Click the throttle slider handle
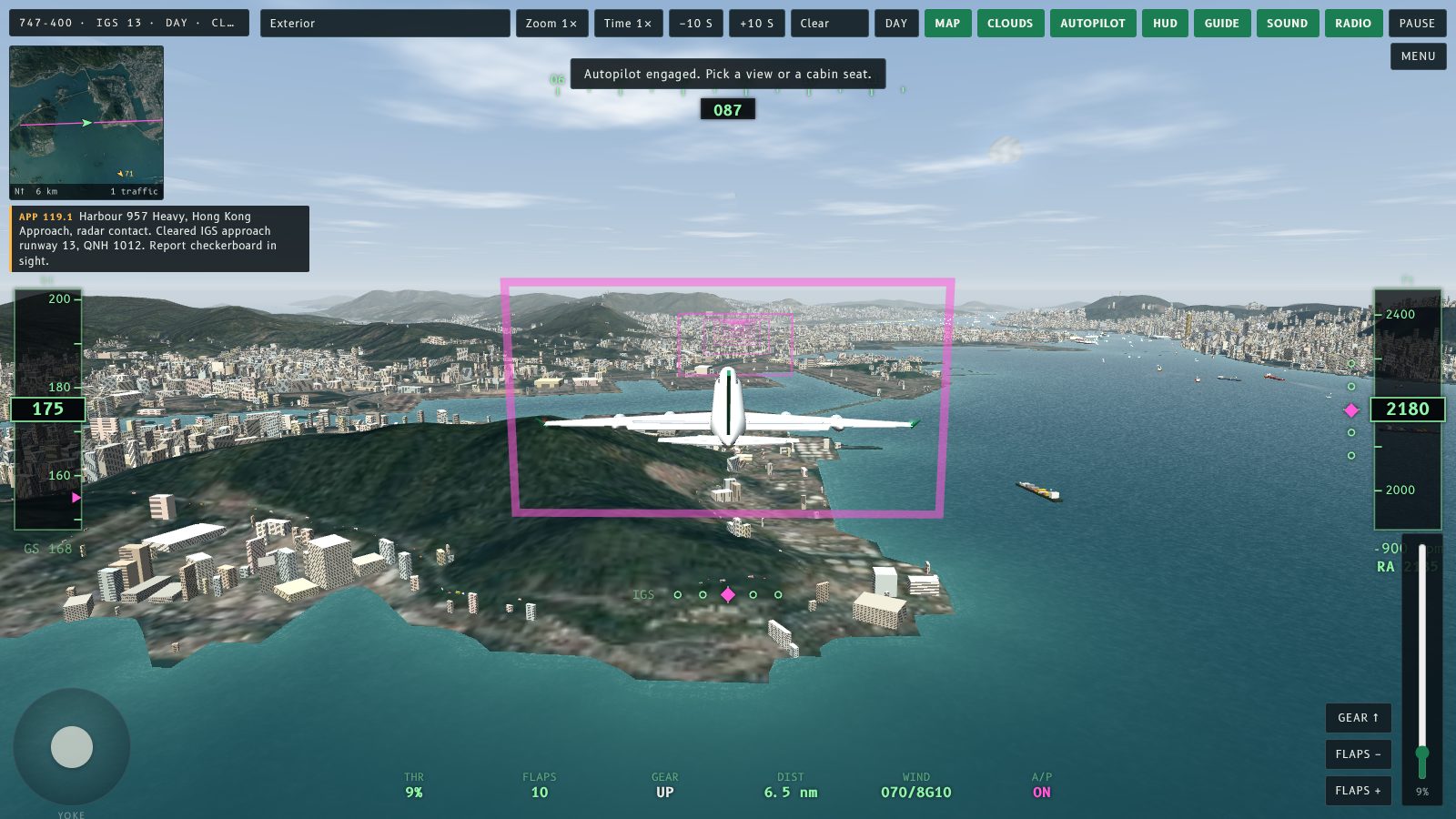The image size is (1456, 819). [1422, 753]
